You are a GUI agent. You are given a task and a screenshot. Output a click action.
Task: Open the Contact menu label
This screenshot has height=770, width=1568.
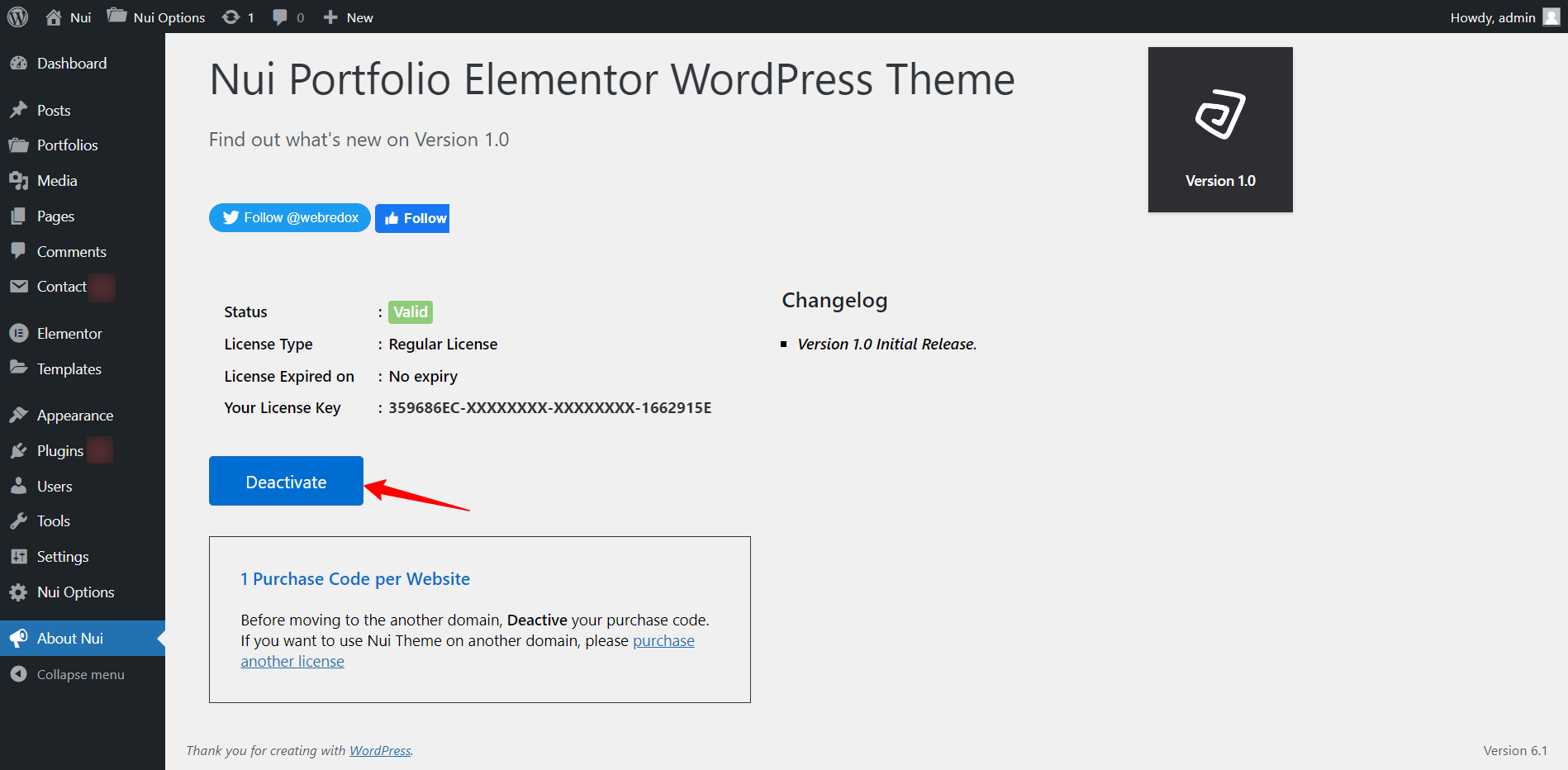[62, 287]
